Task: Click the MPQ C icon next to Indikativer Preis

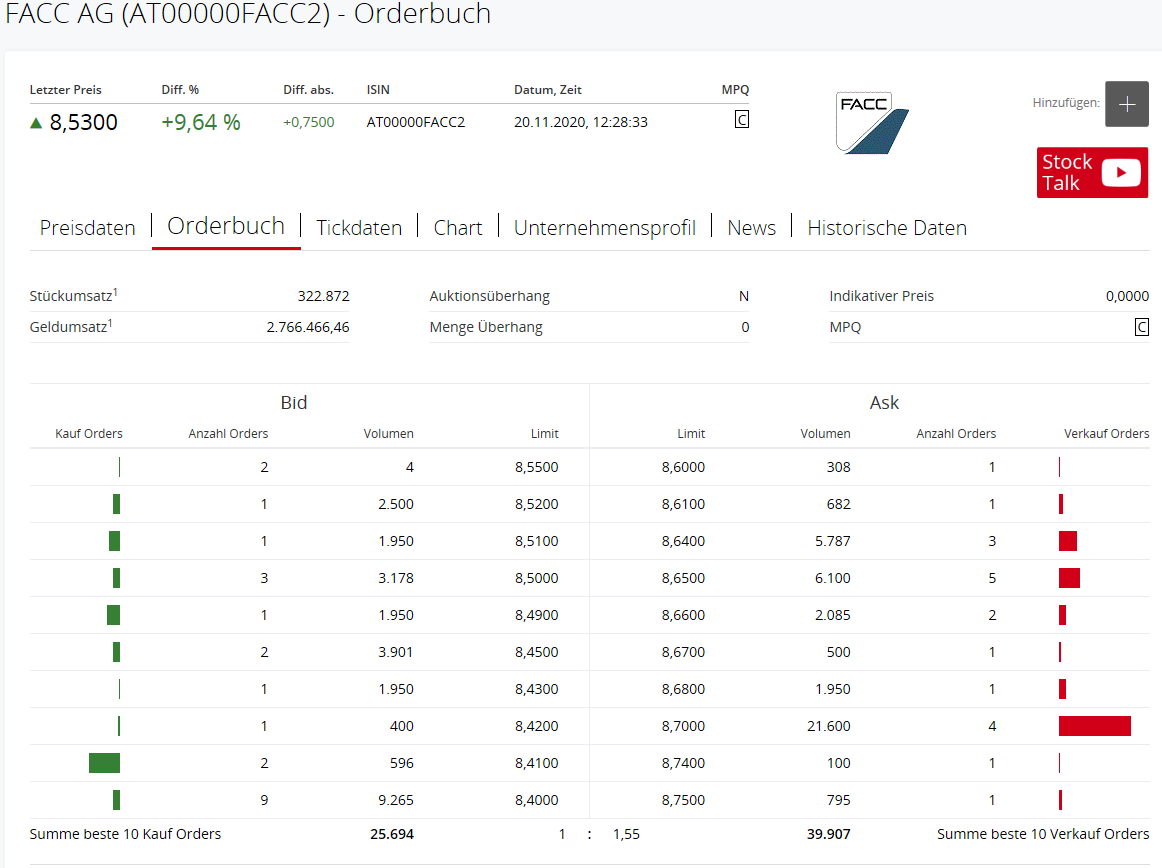Action: click(x=1141, y=326)
